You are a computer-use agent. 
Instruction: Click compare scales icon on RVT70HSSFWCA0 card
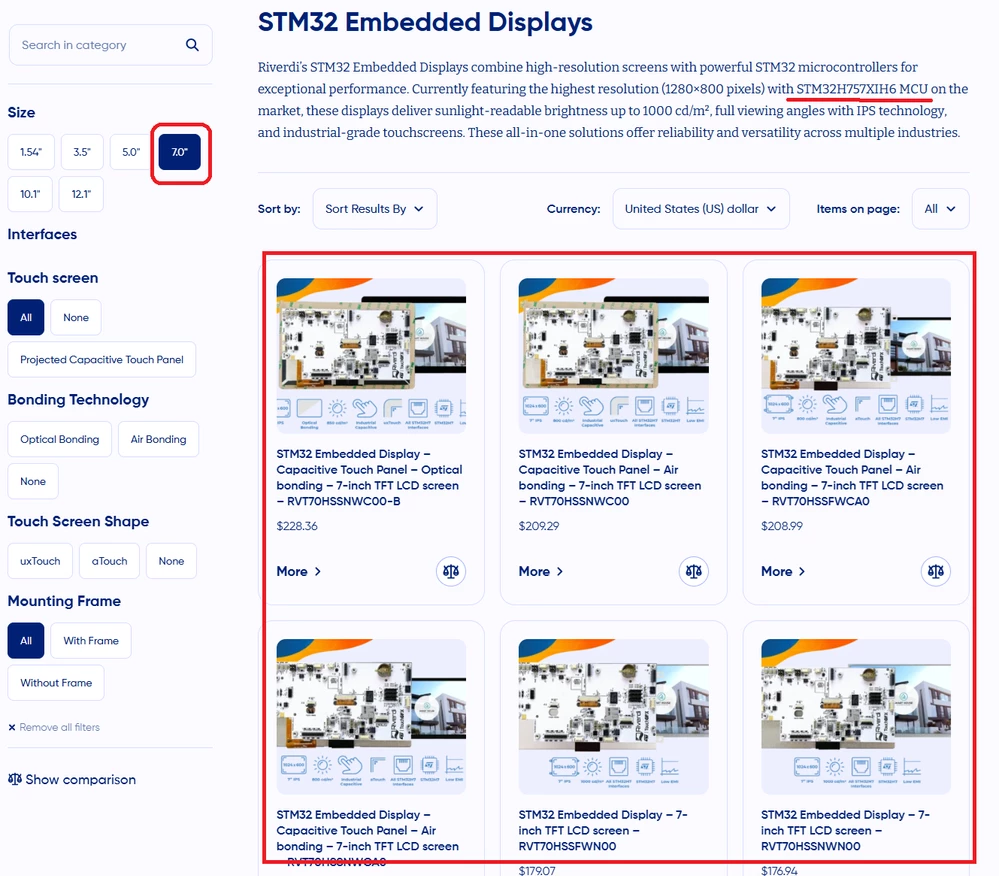coord(936,571)
